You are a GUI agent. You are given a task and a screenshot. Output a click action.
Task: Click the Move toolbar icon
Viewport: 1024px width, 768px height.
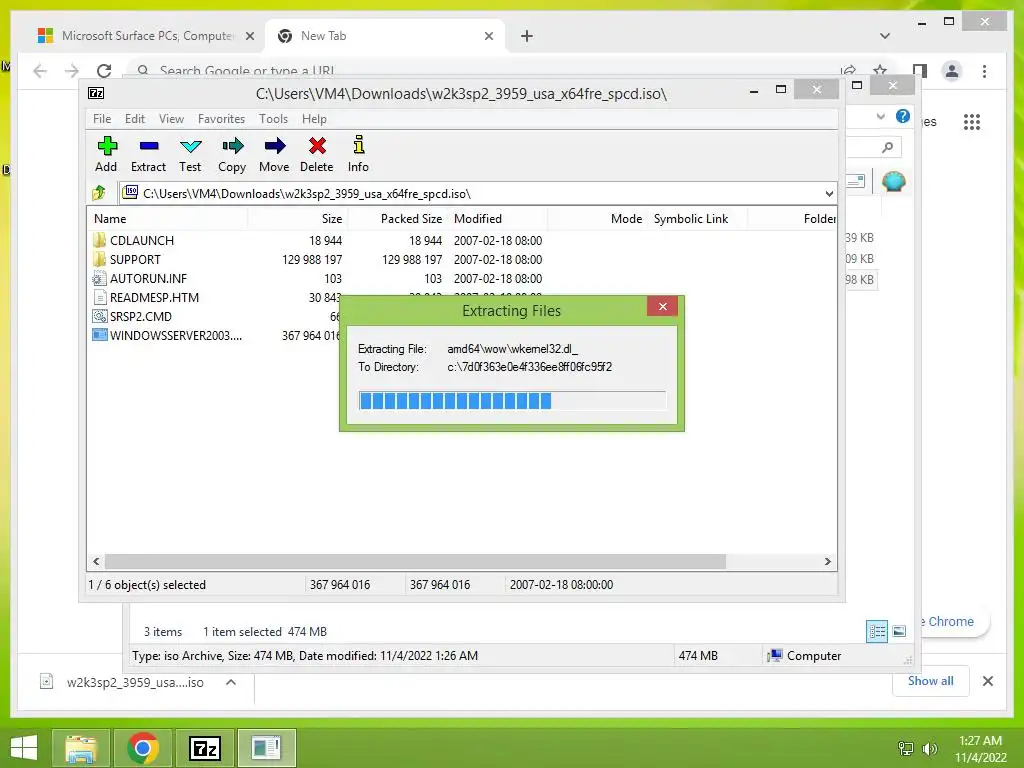[274, 154]
